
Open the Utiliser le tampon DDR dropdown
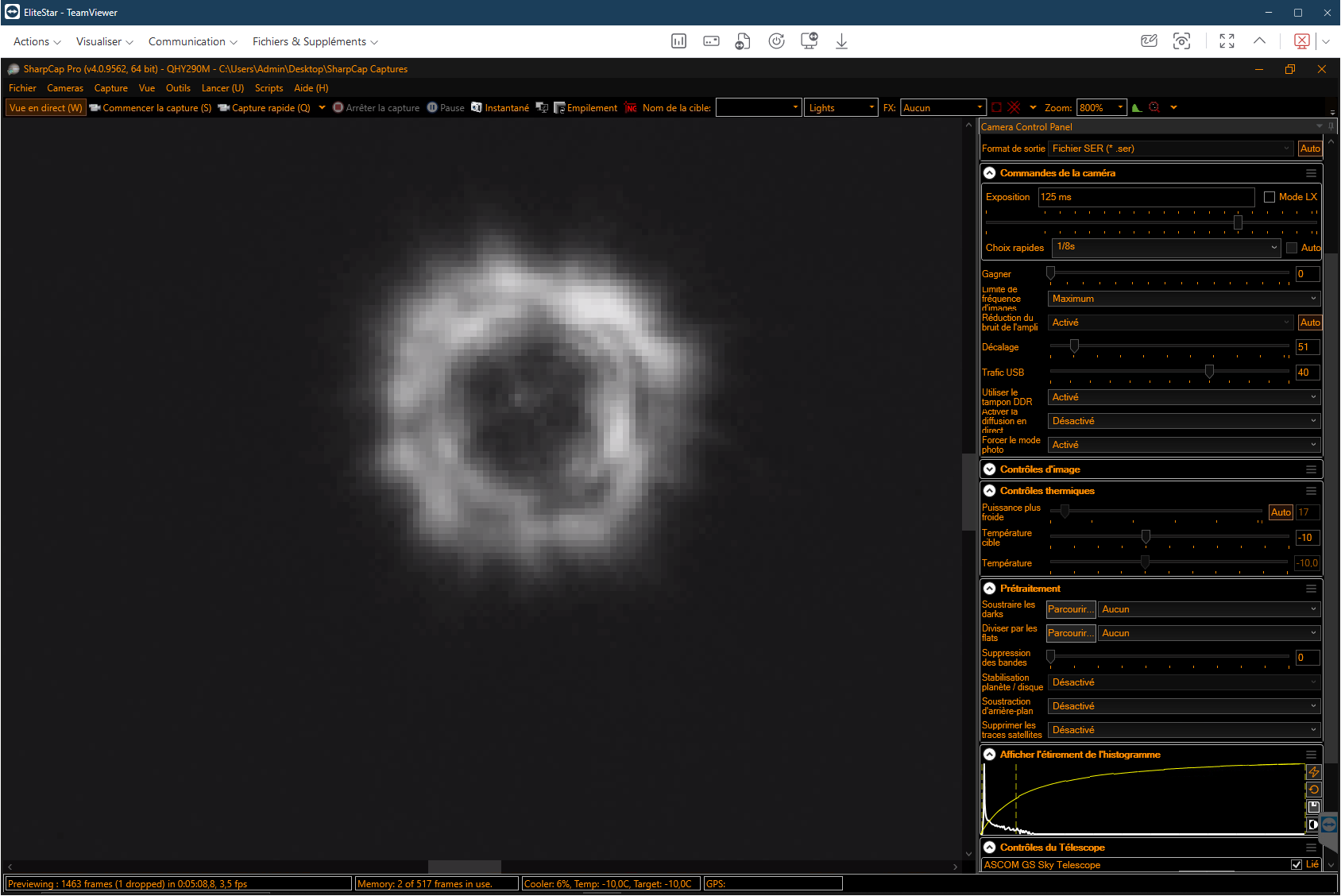pos(1184,397)
